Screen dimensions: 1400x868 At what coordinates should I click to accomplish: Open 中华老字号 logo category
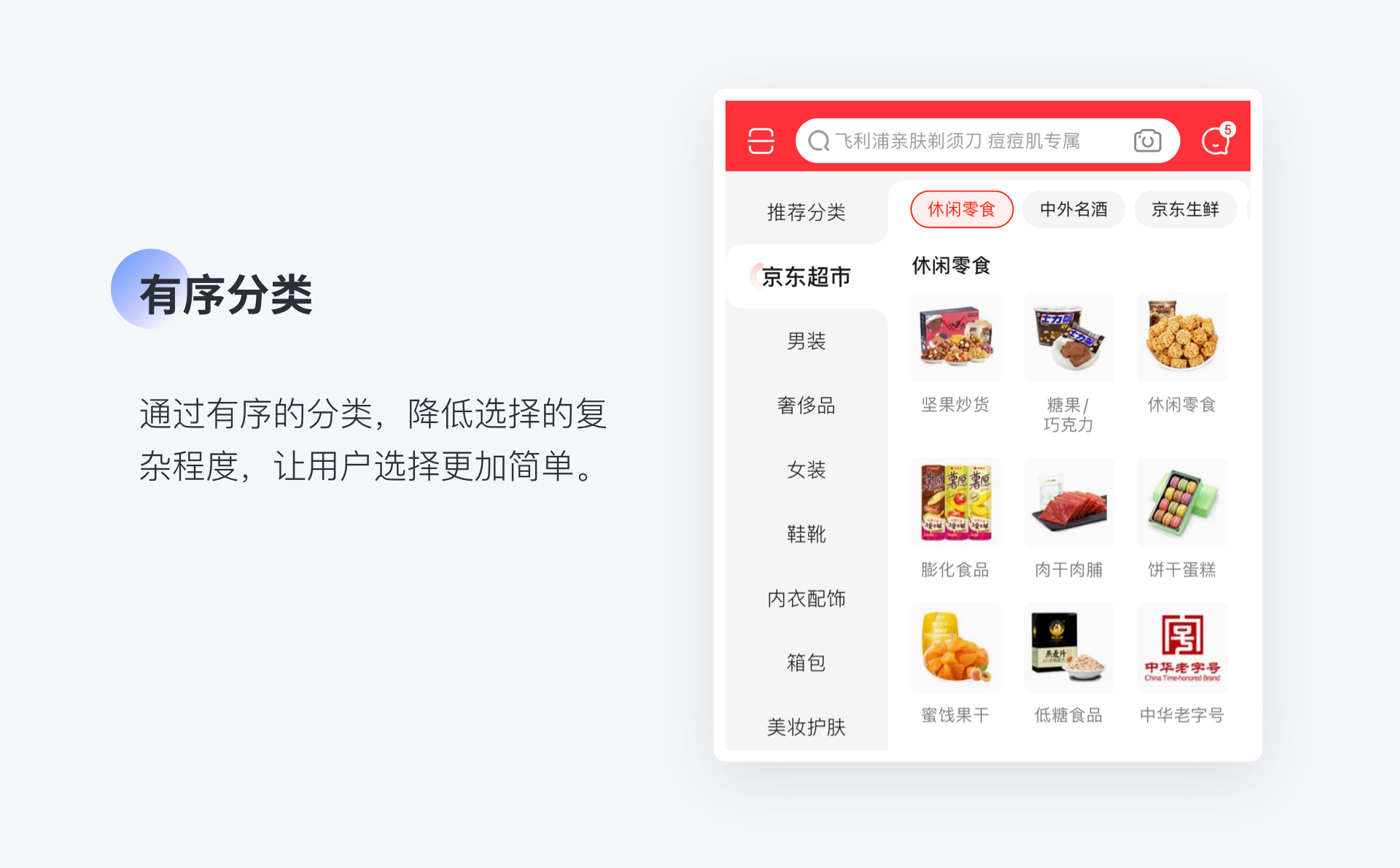(1182, 648)
